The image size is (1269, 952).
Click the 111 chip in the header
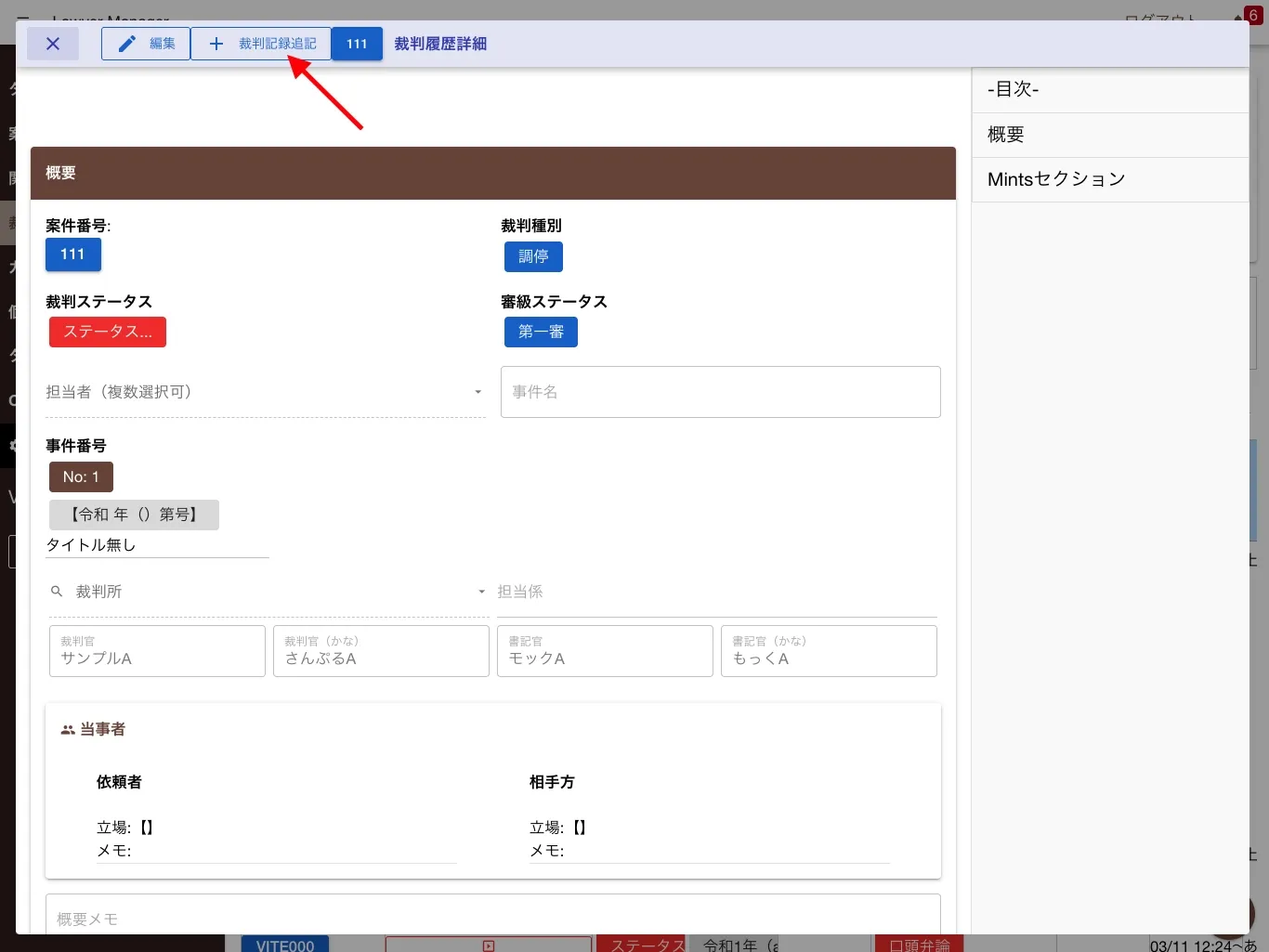pyautogui.click(x=357, y=44)
